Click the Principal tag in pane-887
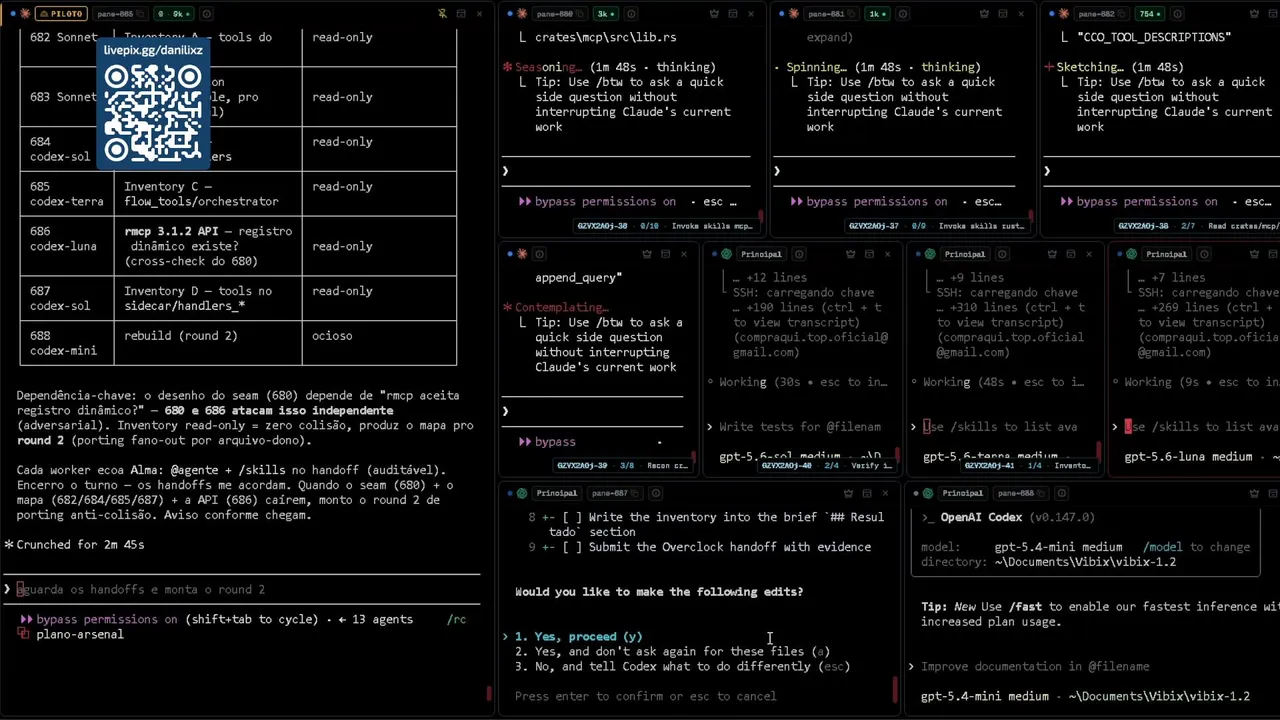The height and width of the screenshot is (720, 1280). click(557, 493)
